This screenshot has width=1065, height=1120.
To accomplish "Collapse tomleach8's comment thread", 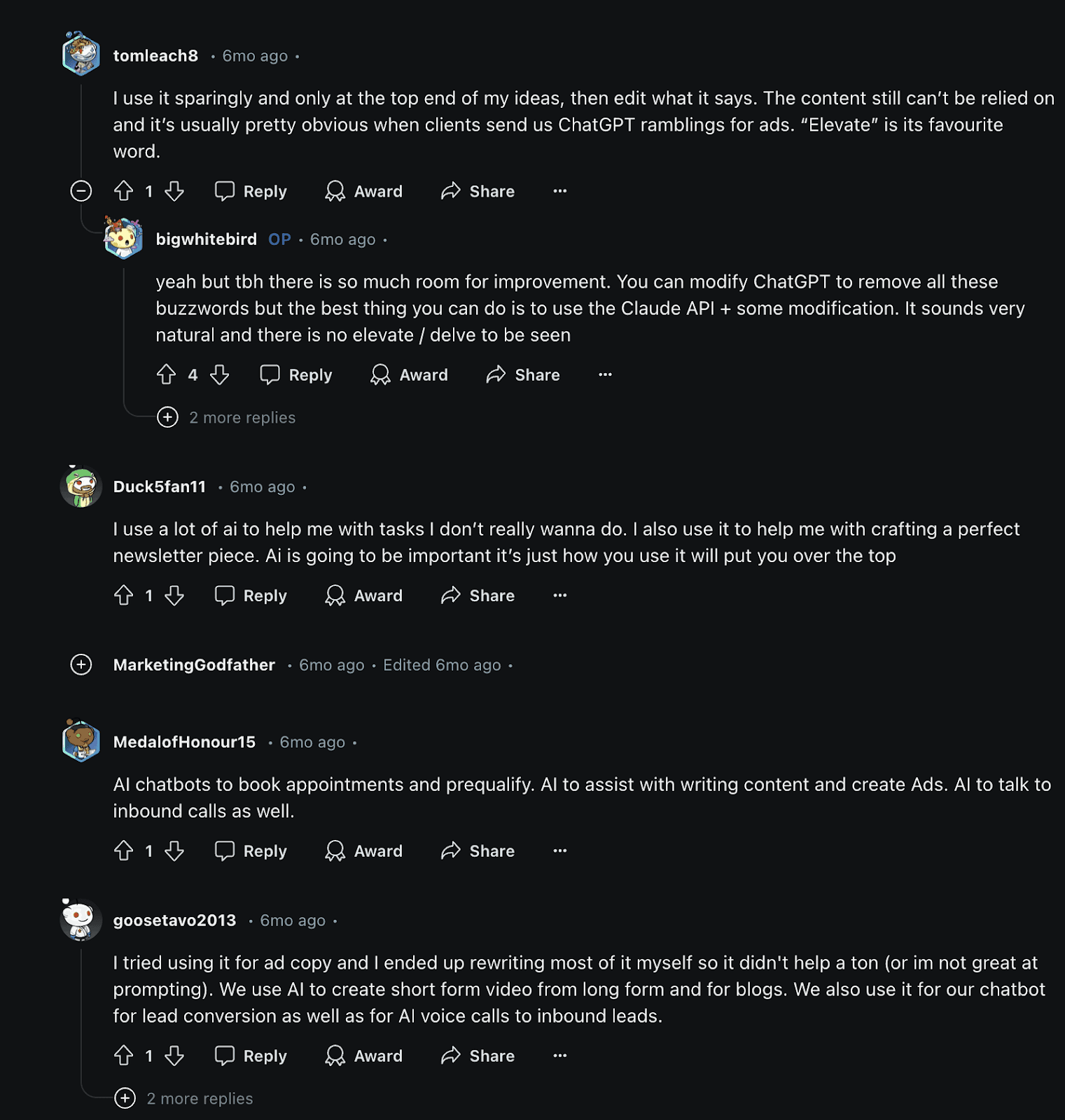I will 81,191.
